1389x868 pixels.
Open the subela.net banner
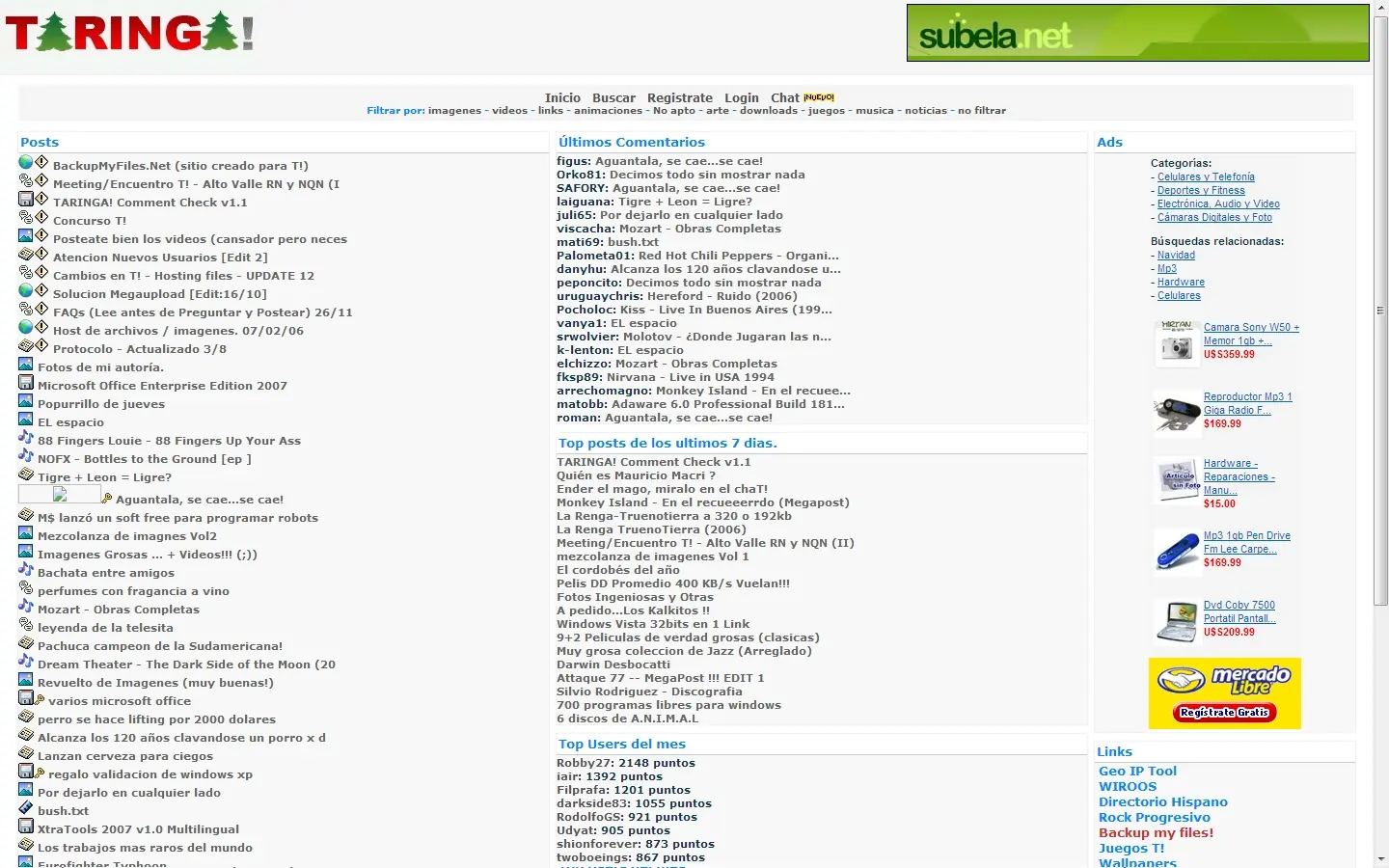click(x=1137, y=33)
